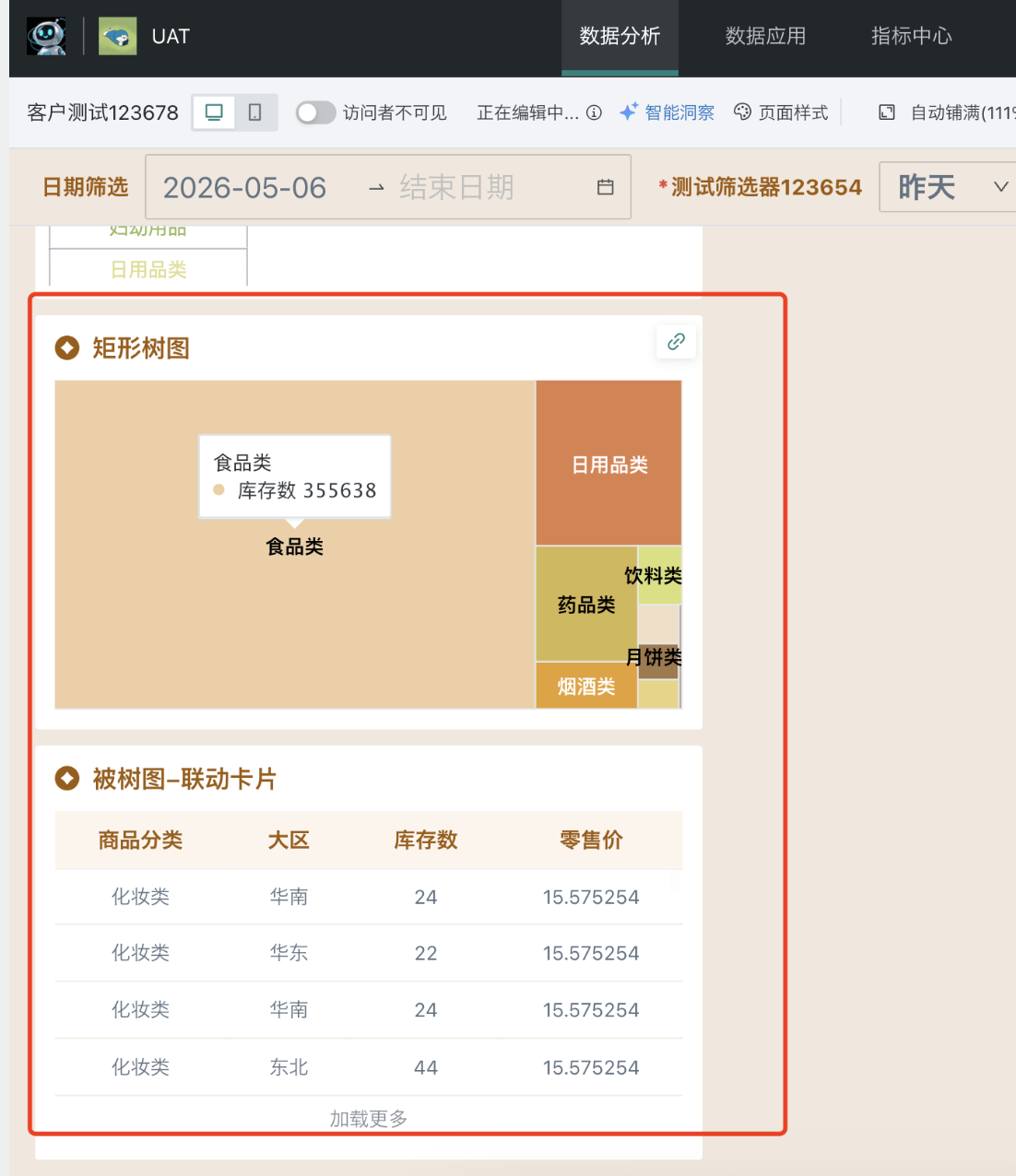Screen dimensions: 1016x1176
Task: Click the 东北 region cell
Action: (289, 1067)
